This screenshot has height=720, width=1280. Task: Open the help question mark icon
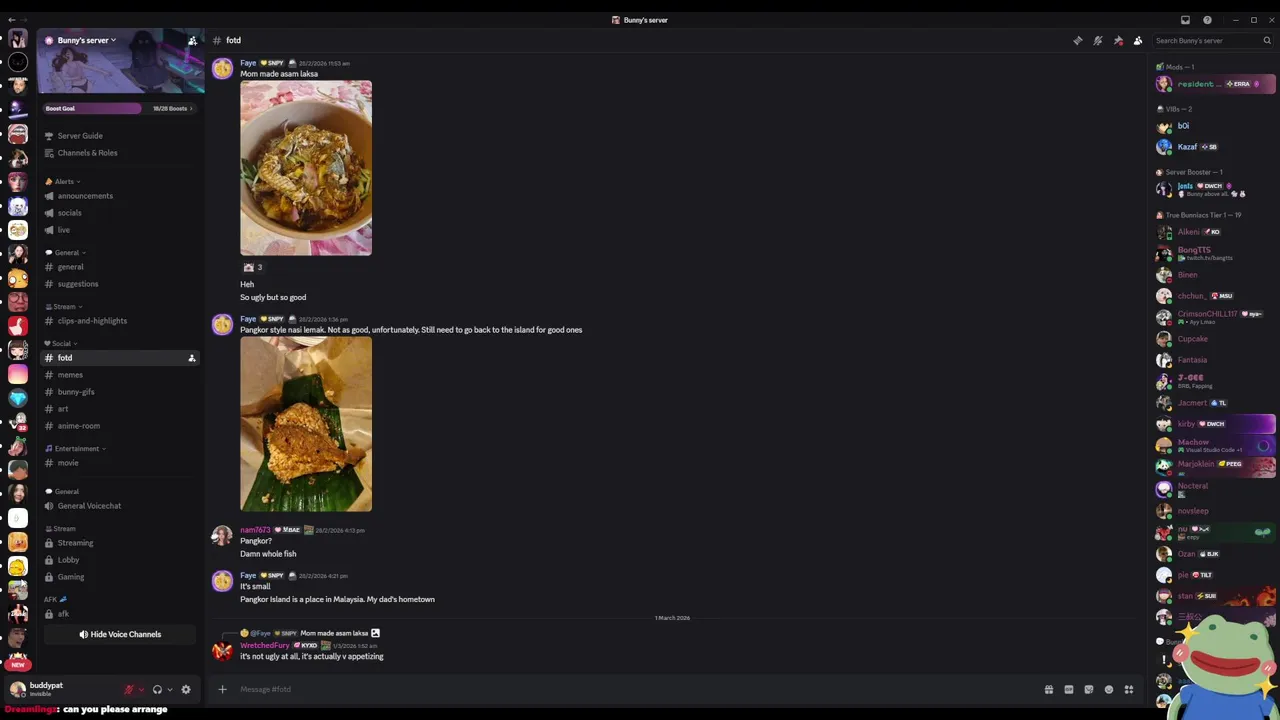coord(1207,20)
